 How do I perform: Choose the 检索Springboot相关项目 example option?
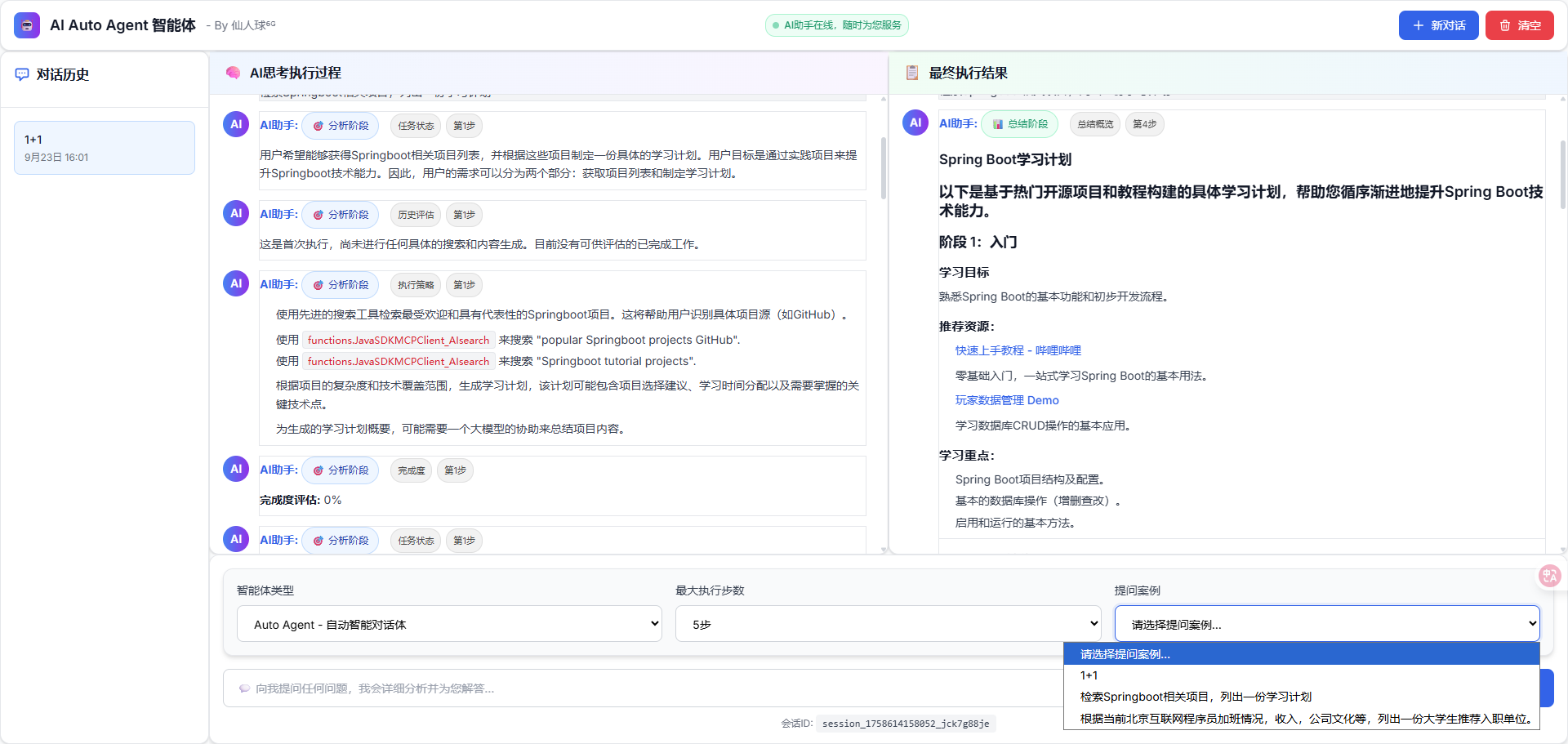point(1196,697)
